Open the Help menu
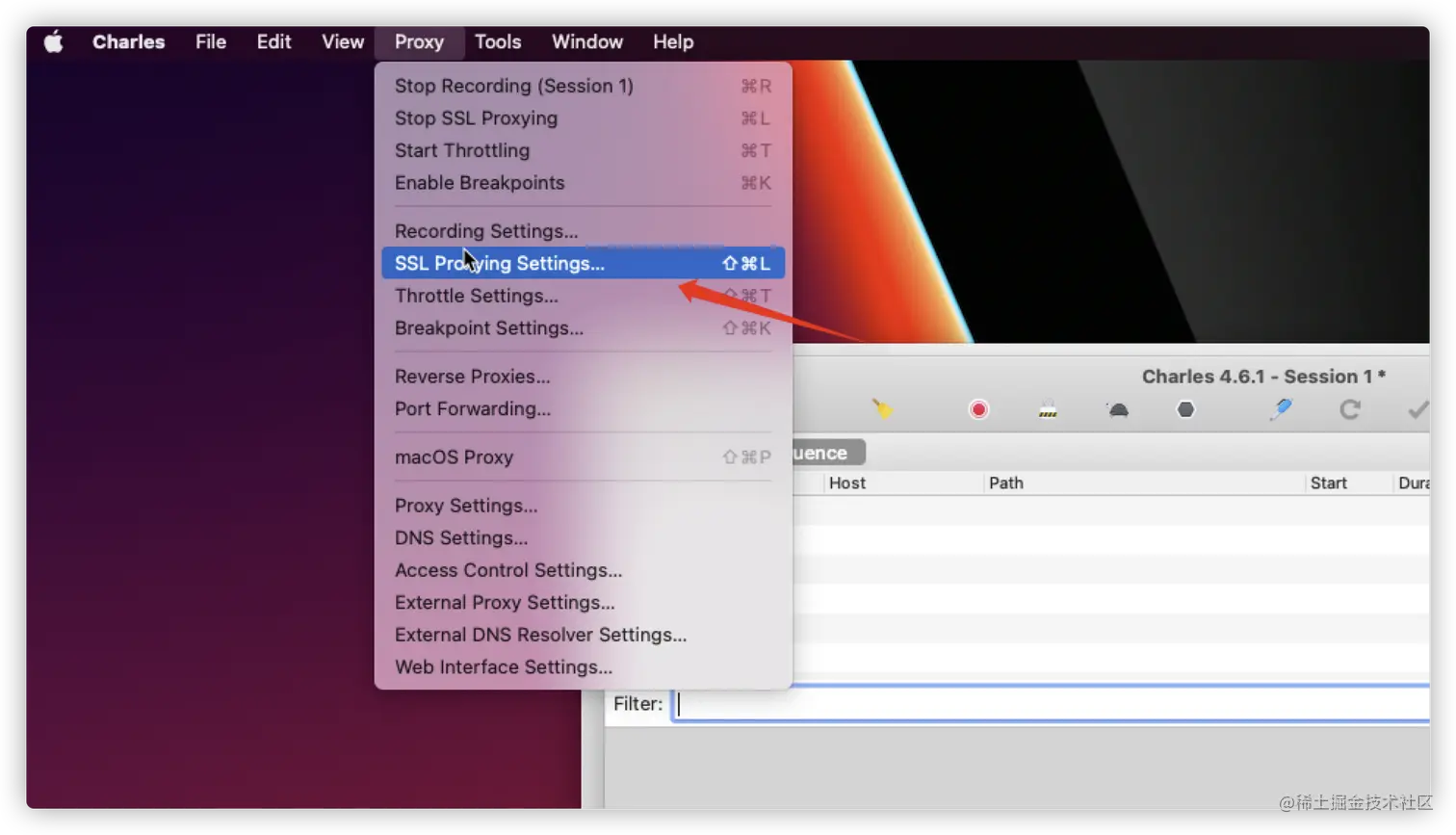Image resolution: width=1456 pixels, height=835 pixels. click(x=673, y=41)
